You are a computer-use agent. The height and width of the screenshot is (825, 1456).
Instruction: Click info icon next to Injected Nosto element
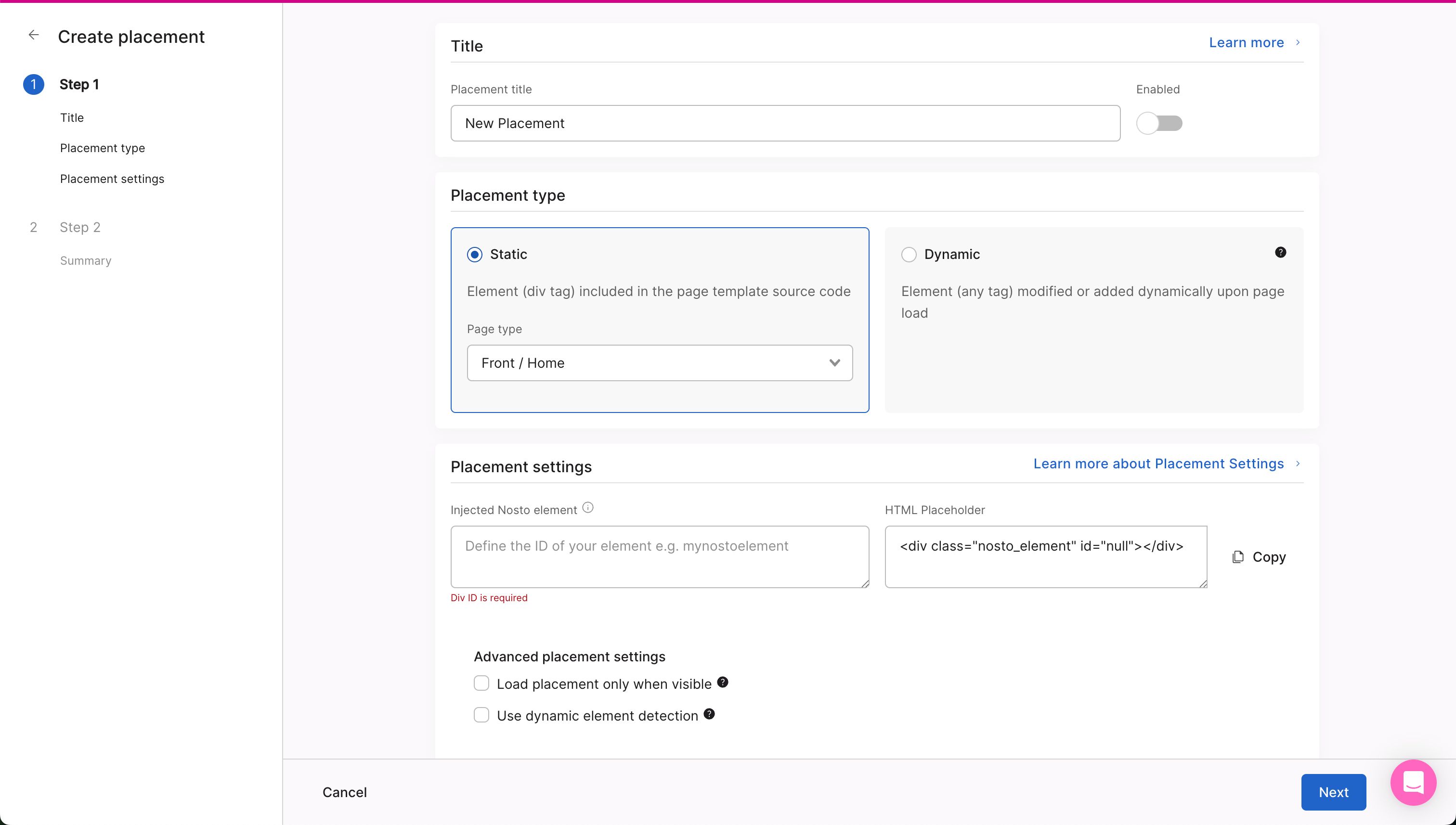(588, 508)
